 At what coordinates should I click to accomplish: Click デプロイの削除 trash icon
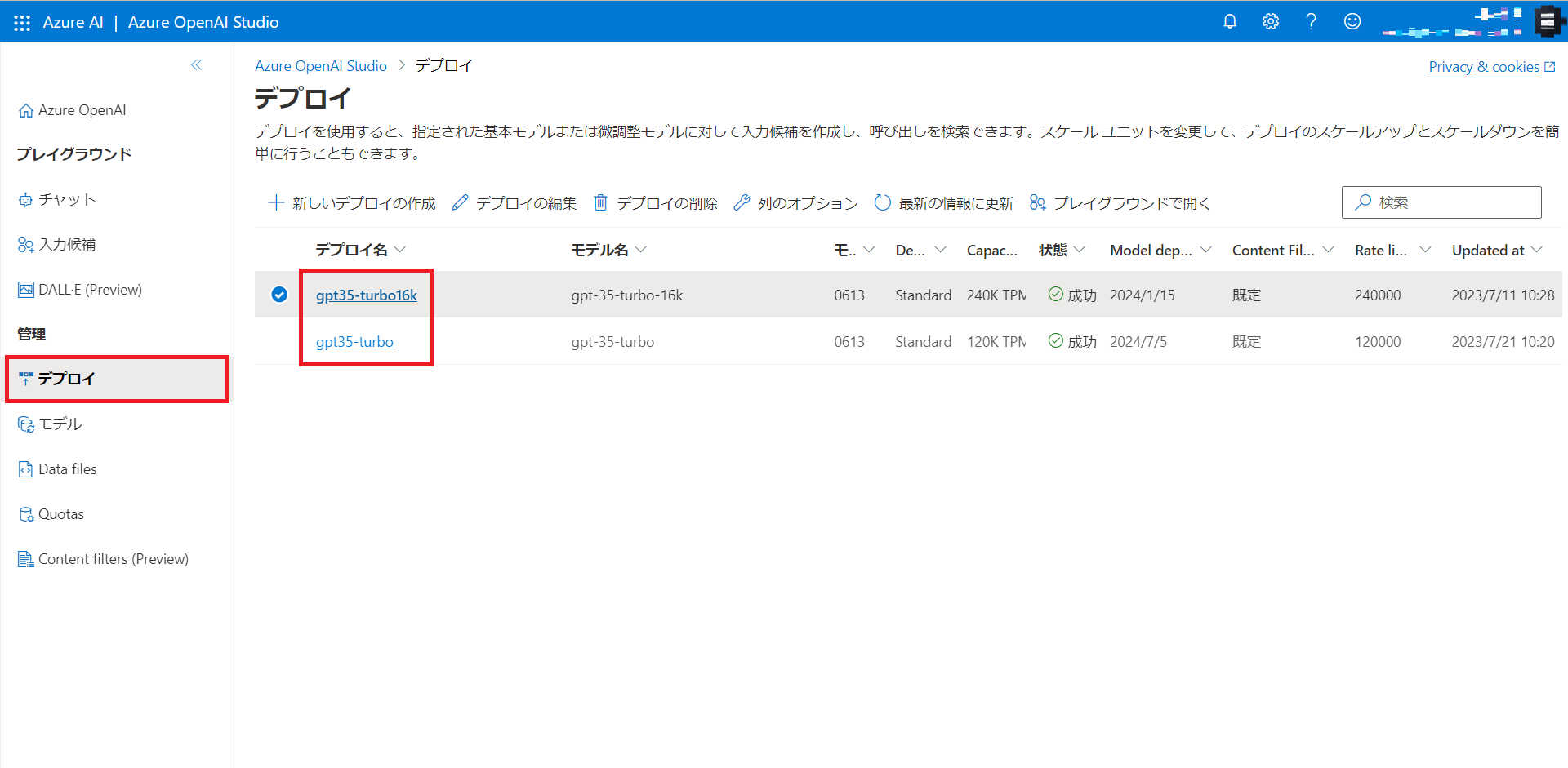tap(600, 202)
